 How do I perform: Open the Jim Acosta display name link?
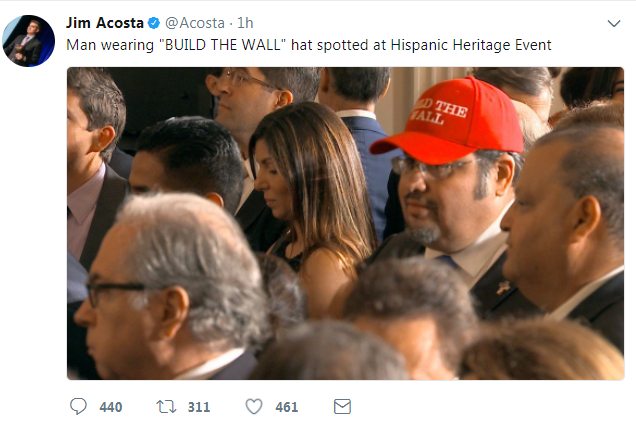[x=105, y=23]
